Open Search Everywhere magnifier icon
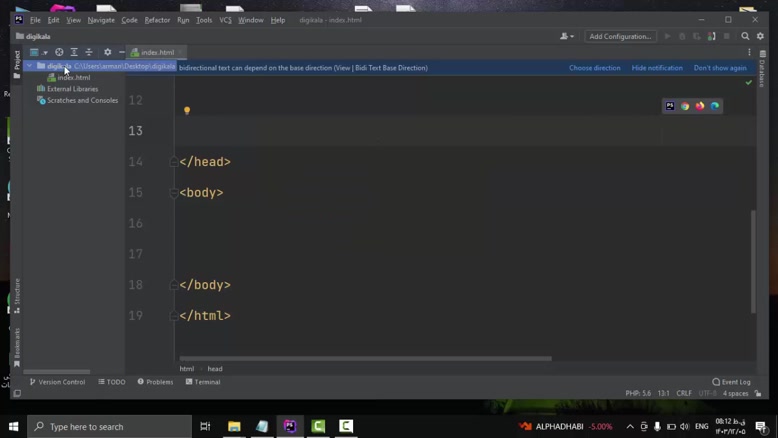Screen dimensions: 778x438 (745, 36)
